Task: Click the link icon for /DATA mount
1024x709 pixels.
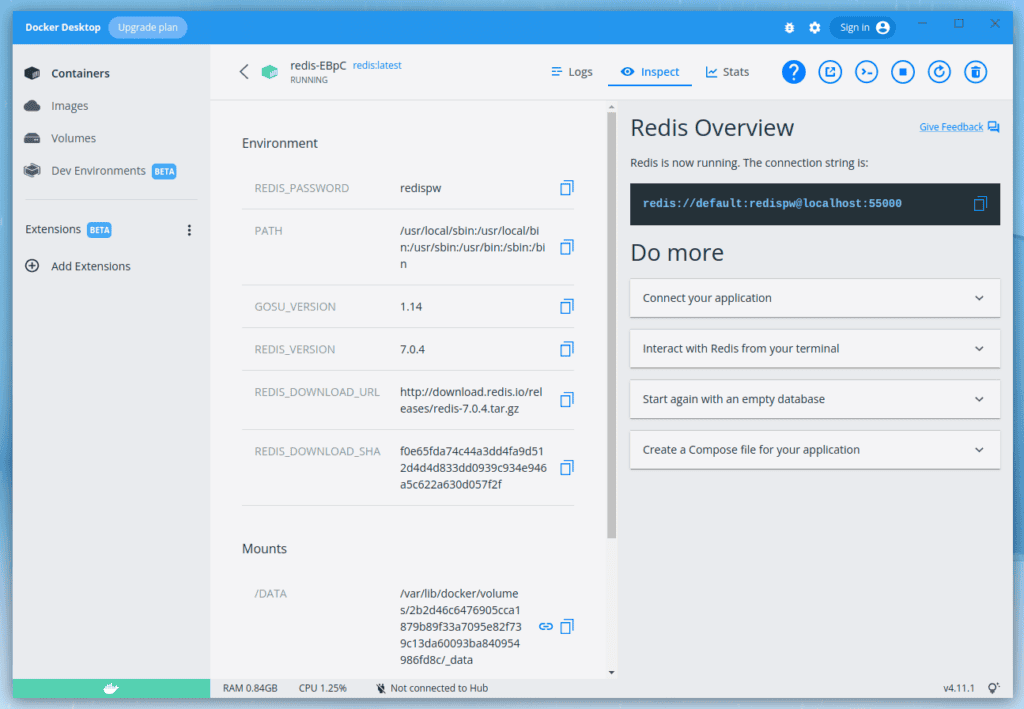Action: point(546,627)
